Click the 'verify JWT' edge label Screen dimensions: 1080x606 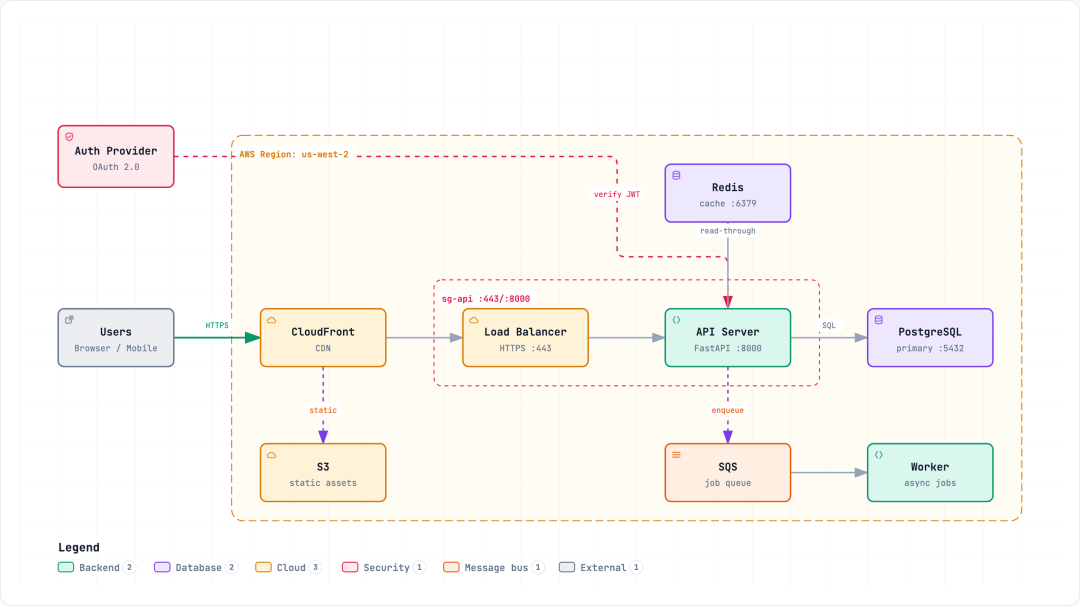(617, 194)
